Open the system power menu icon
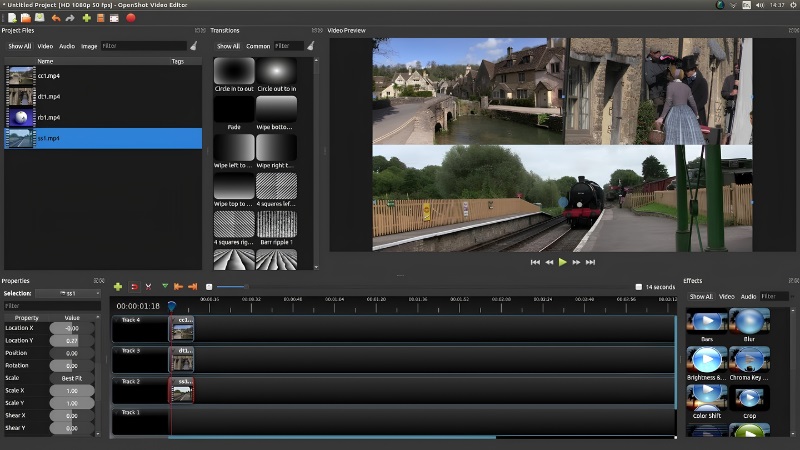Screen dimensions: 800x450 (794, 5)
